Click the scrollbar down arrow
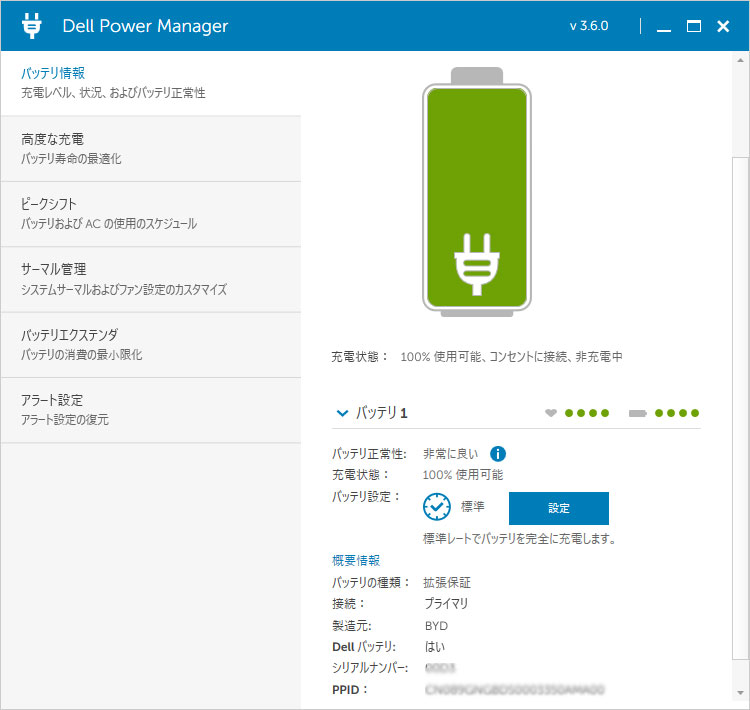 coord(740,693)
